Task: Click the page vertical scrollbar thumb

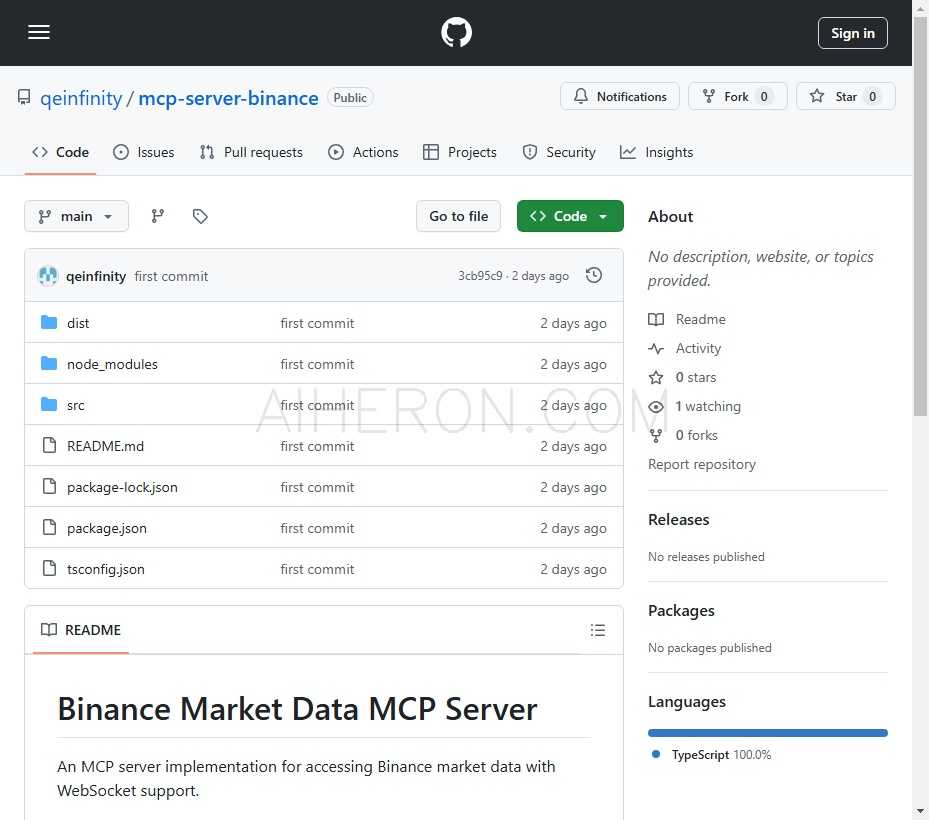Action: click(920, 216)
